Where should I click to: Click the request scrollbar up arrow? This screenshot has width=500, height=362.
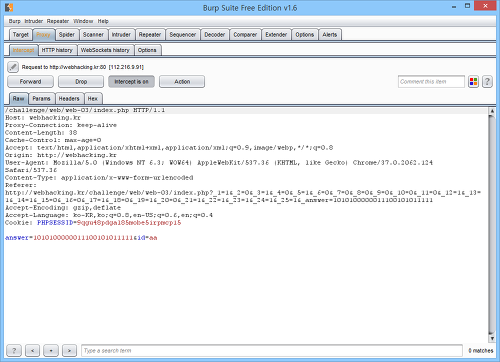[x=492, y=111]
